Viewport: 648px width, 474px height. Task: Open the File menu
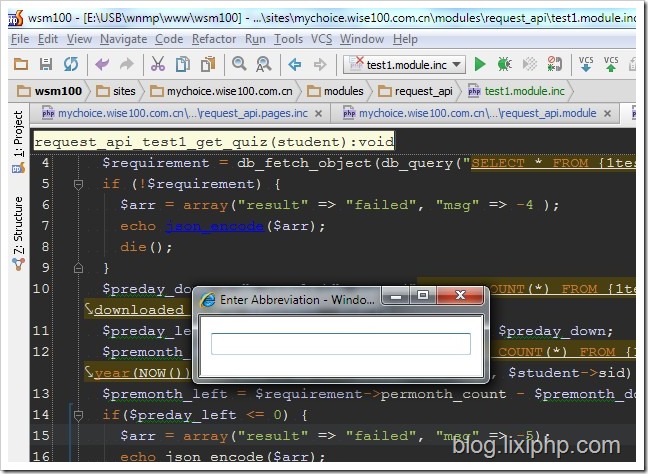click(x=20, y=39)
